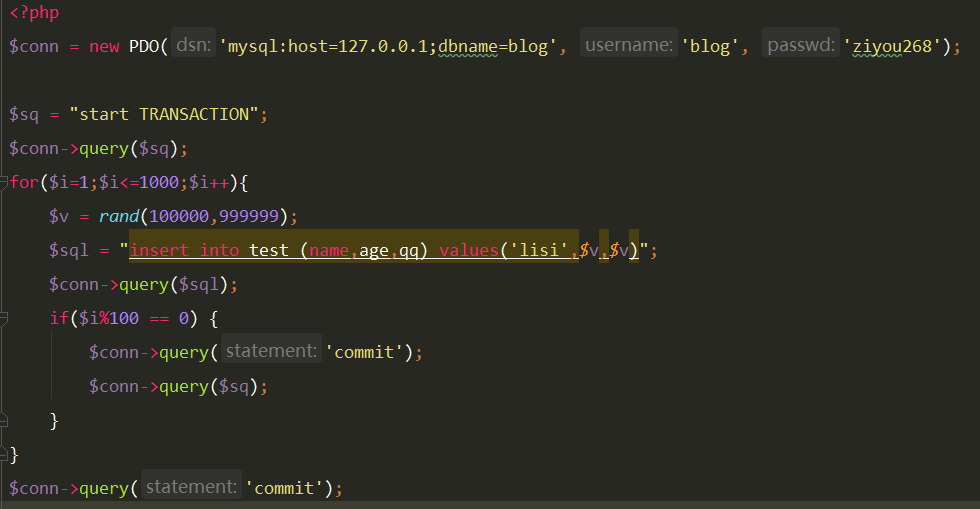
Task: Click the 'values' keyword in SQL string
Action: click(x=469, y=250)
